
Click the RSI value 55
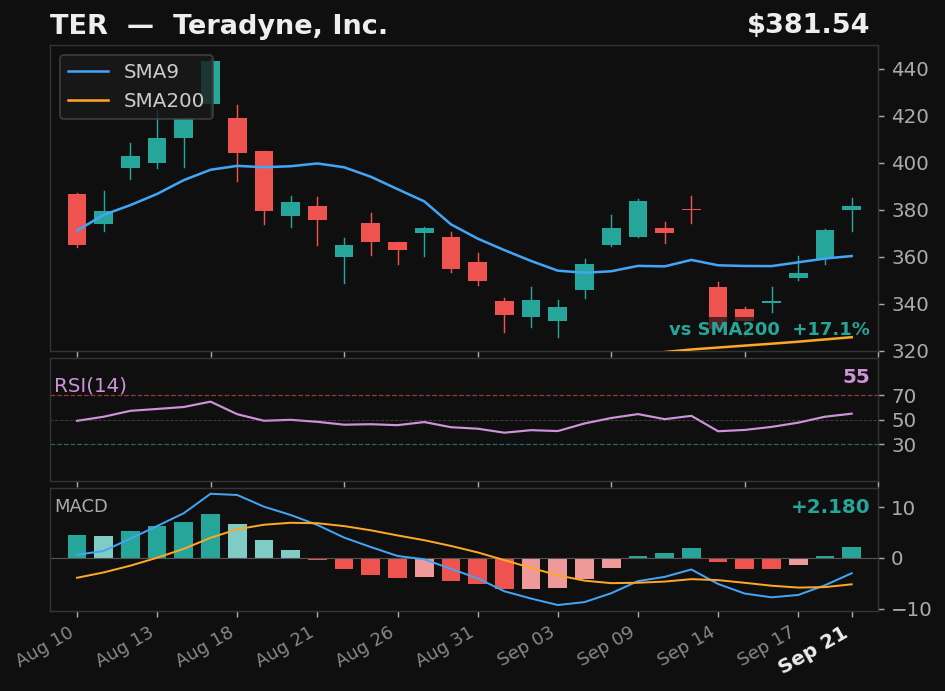pyautogui.click(x=856, y=377)
